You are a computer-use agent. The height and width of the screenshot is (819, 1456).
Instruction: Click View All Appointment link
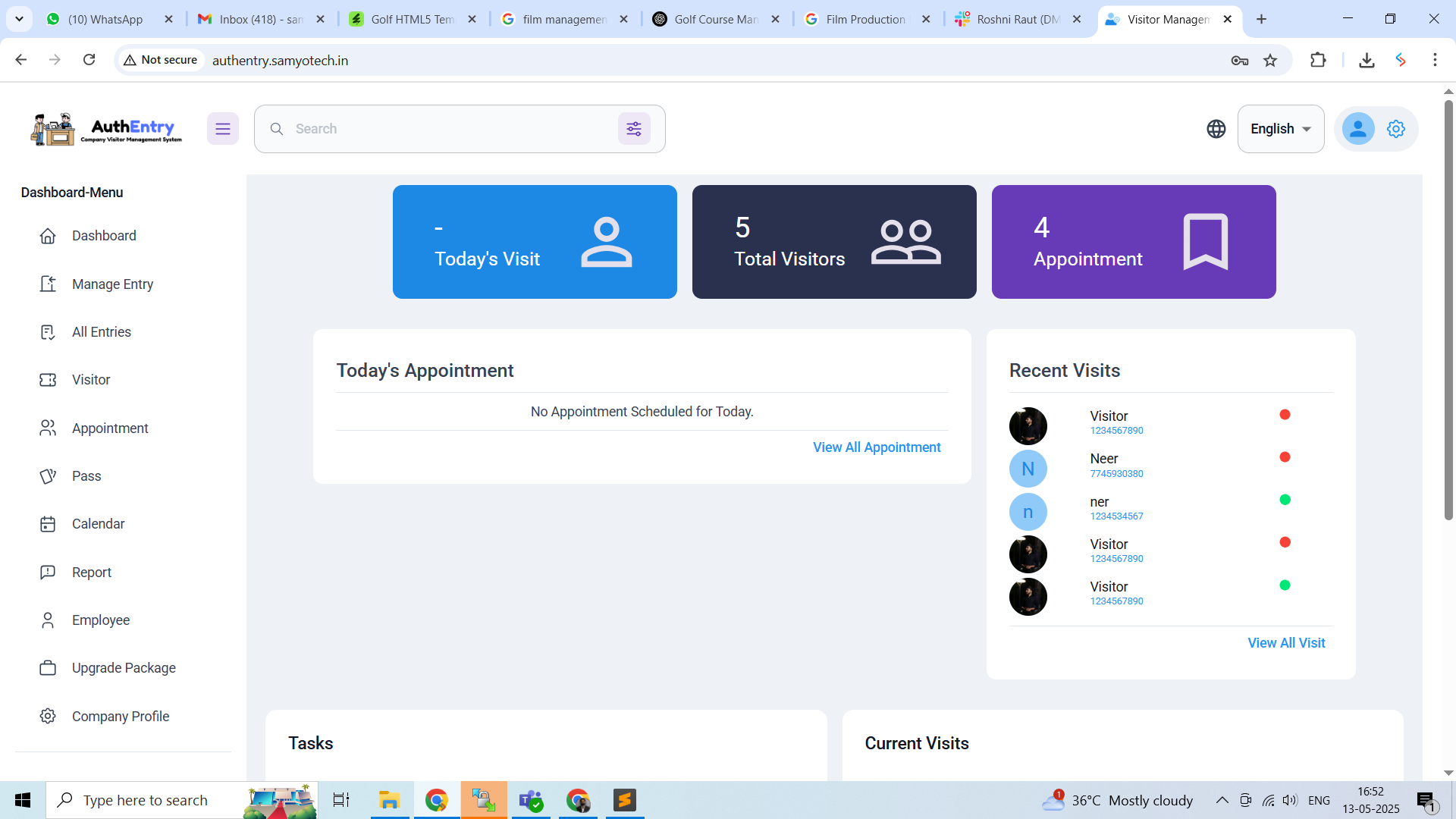click(x=877, y=447)
